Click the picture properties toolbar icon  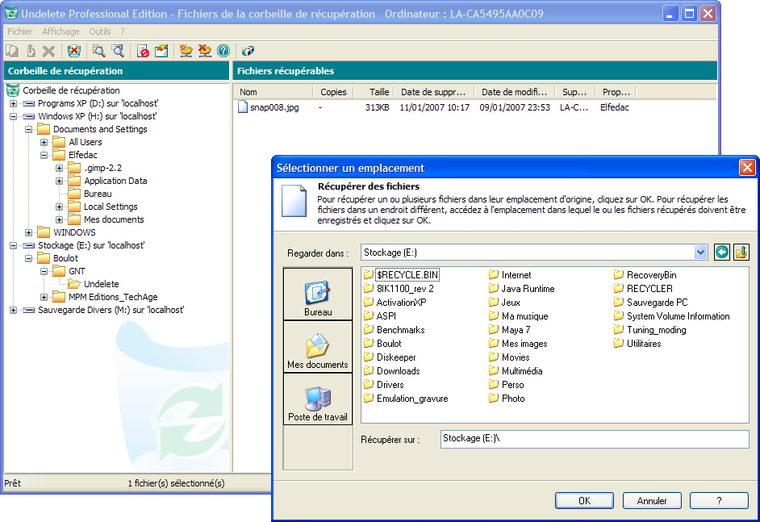pos(161,51)
